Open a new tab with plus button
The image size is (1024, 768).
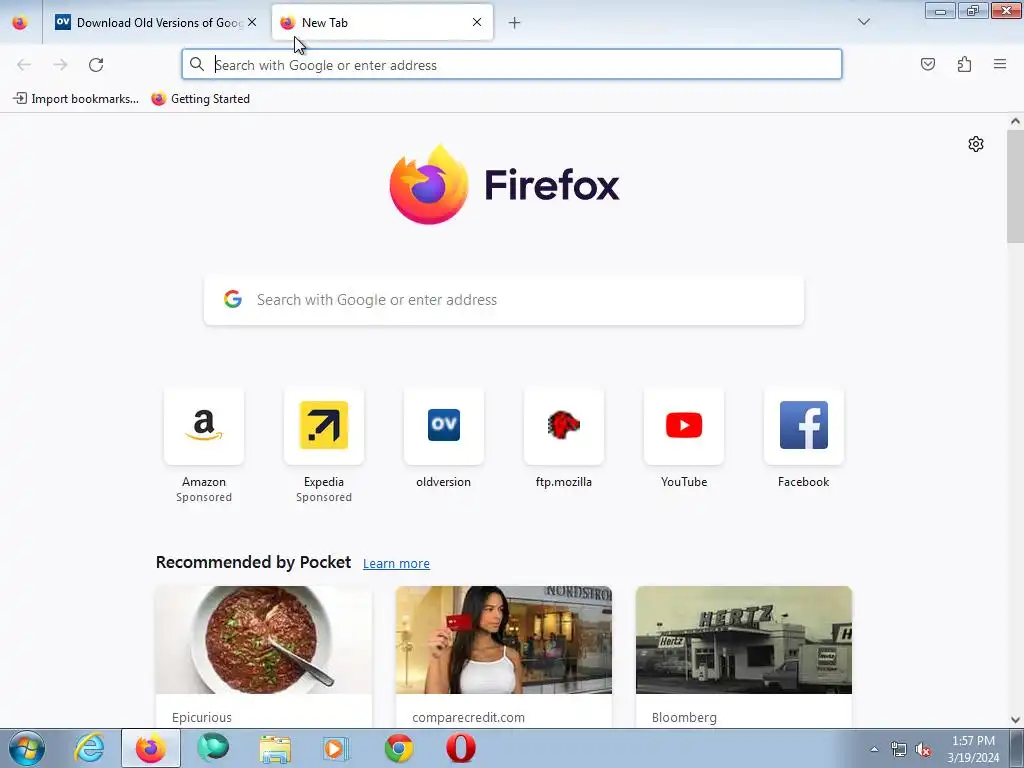pyautogui.click(x=515, y=23)
